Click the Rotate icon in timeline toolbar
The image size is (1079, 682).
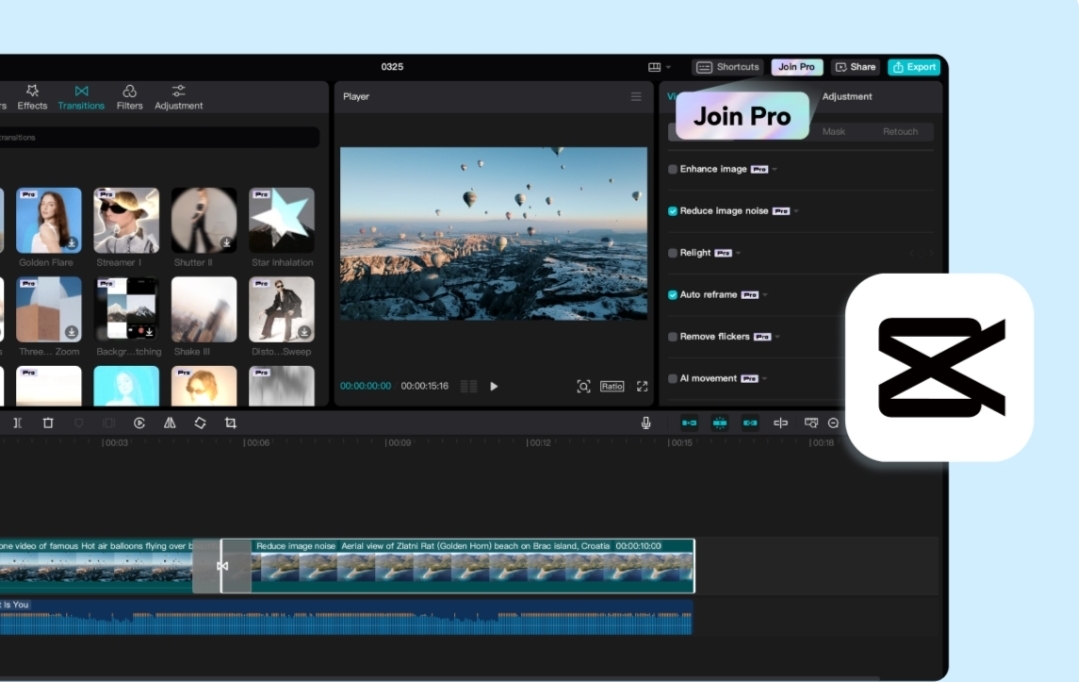[x=200, y=423]
